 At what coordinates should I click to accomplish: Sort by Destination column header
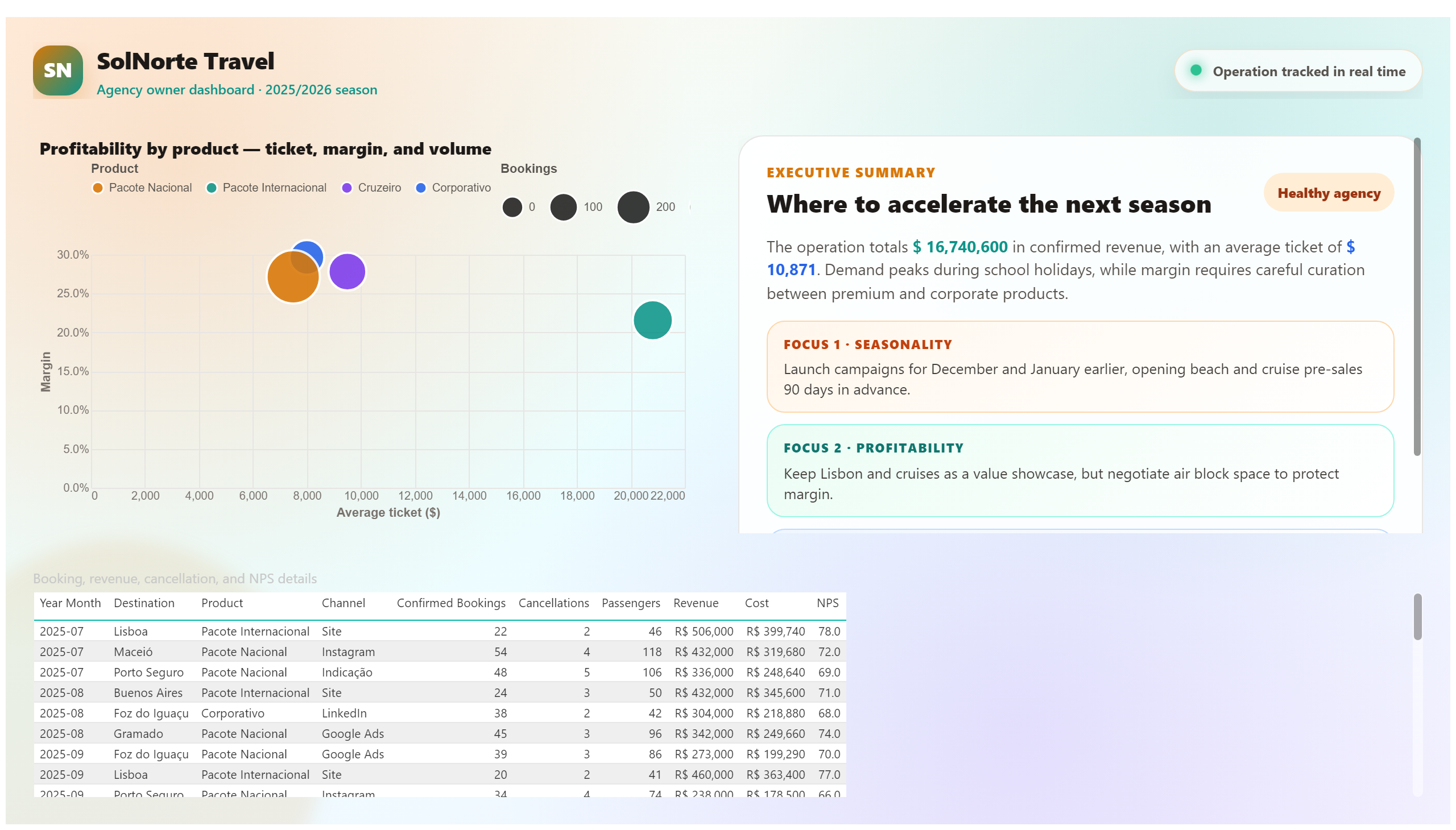click(144, 603)
